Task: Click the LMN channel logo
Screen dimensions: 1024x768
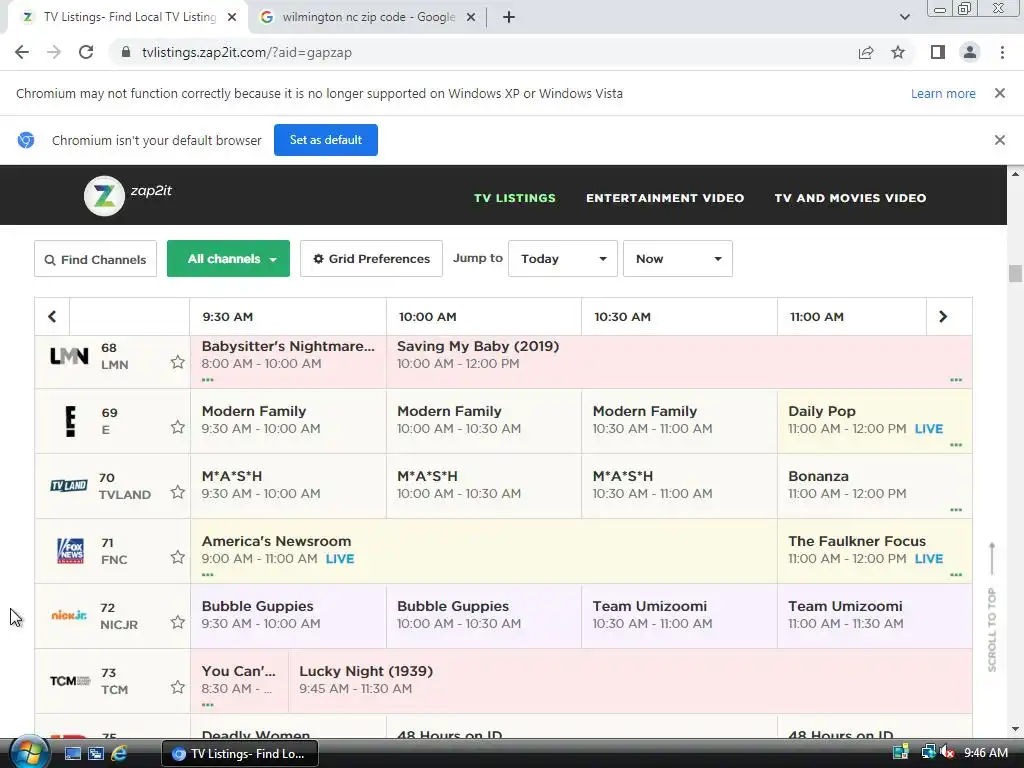Action: (x=69, y=356)
